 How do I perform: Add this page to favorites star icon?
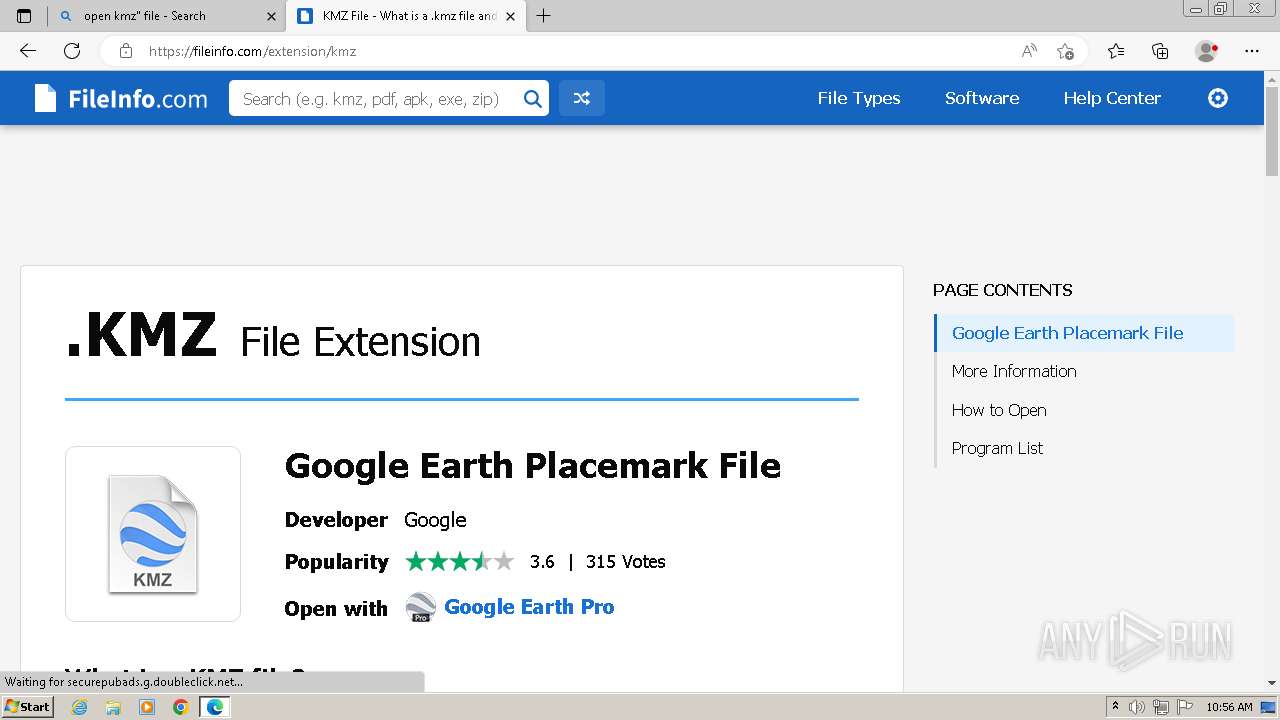pyautogui.click(x=1066, y=51)
